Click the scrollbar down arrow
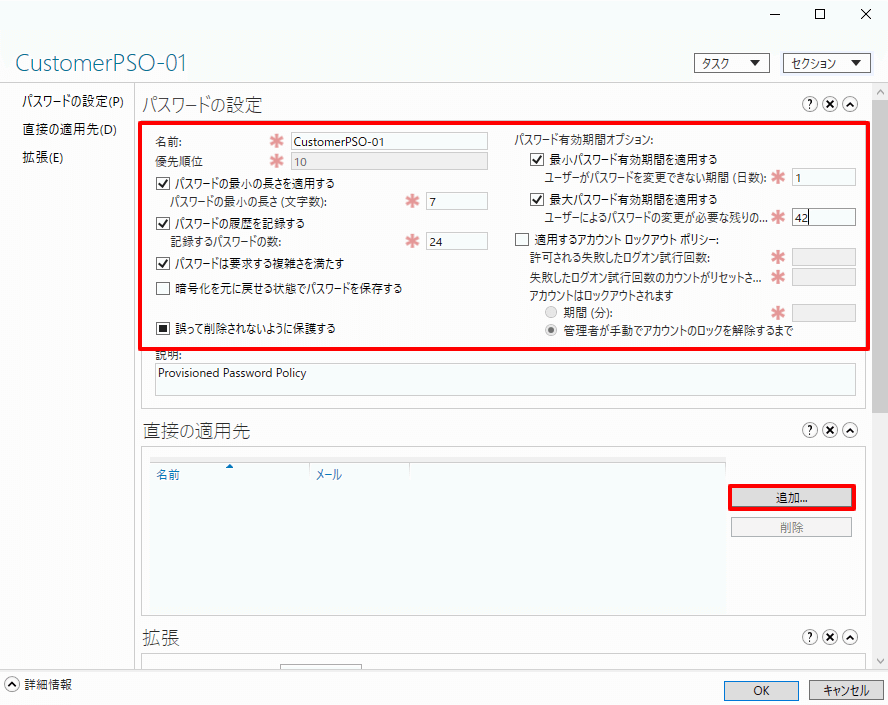888x705 pixels. 880,660
